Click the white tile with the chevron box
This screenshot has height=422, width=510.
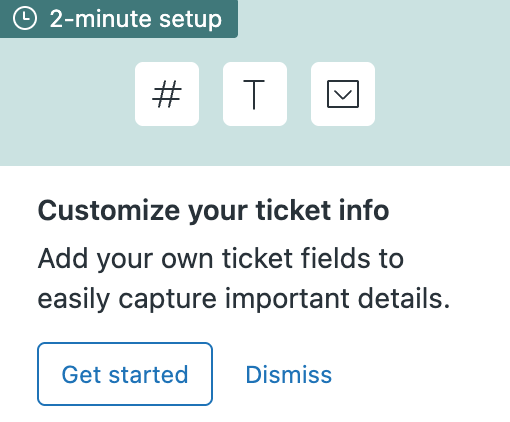(x=343, y=94)
